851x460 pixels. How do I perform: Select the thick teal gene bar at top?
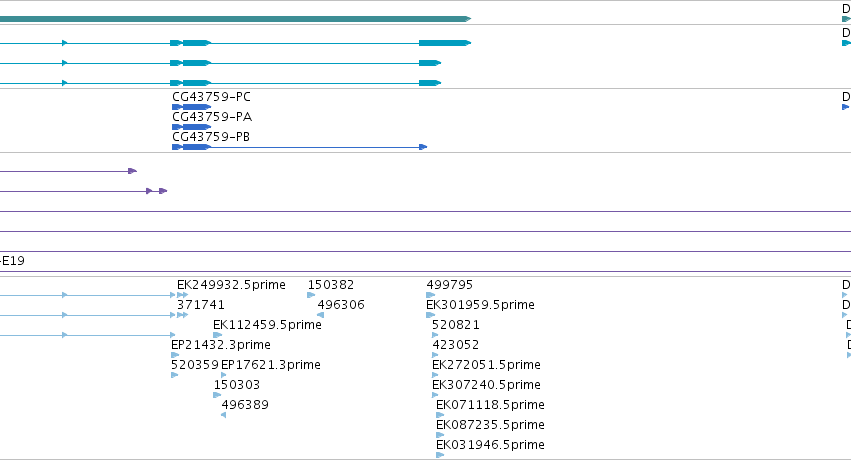click(236, 19)
